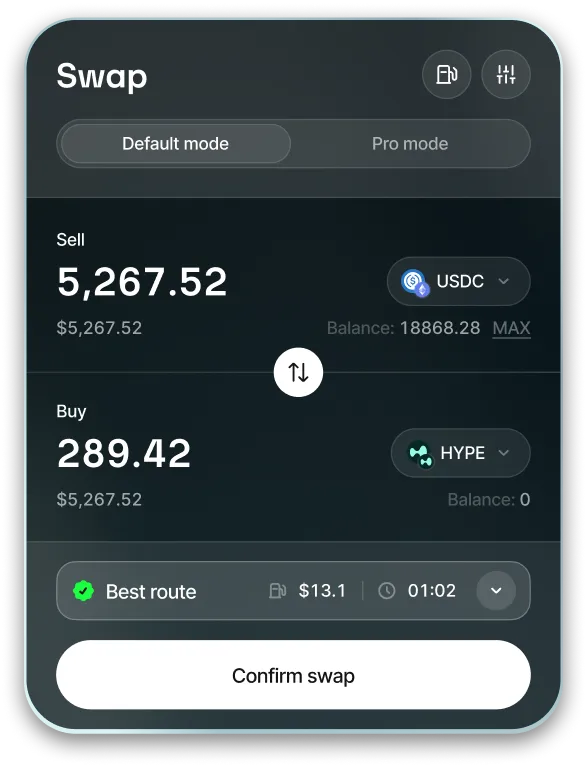Click the USDC balance value 18868.28
This screenshot has height=765, width=587.
440,328
